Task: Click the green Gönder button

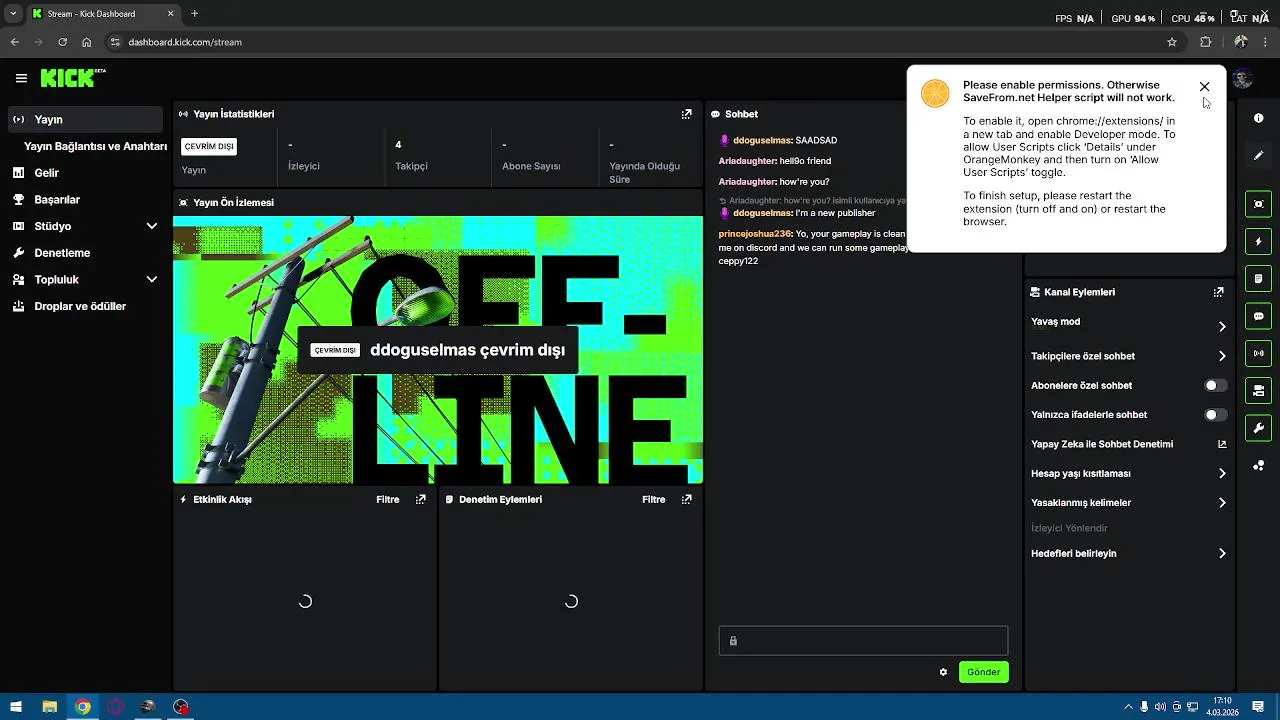Action: tap(983, 672)
